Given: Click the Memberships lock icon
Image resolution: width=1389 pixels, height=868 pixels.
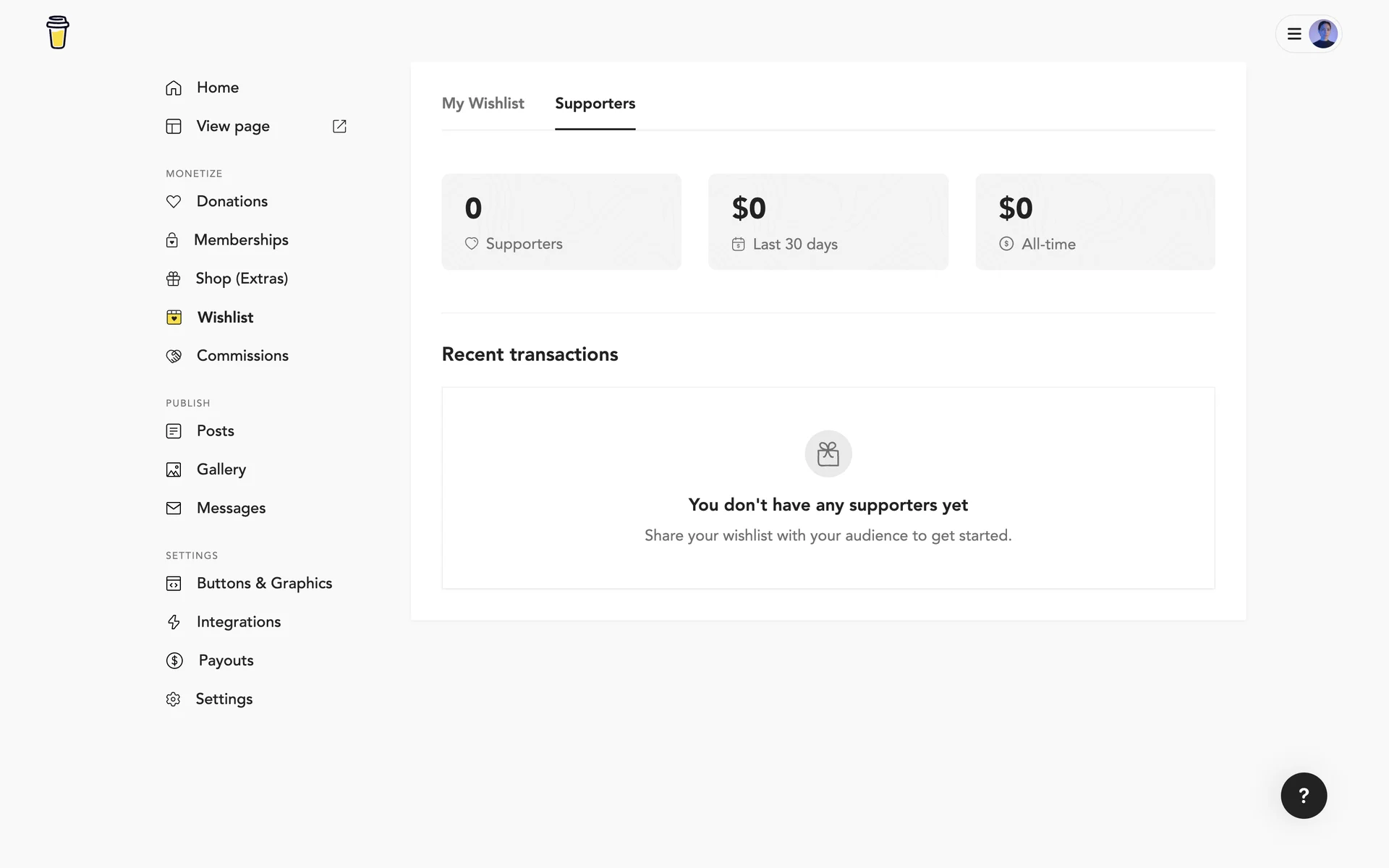Looking at the screenshot, I should tap(172, 240).
